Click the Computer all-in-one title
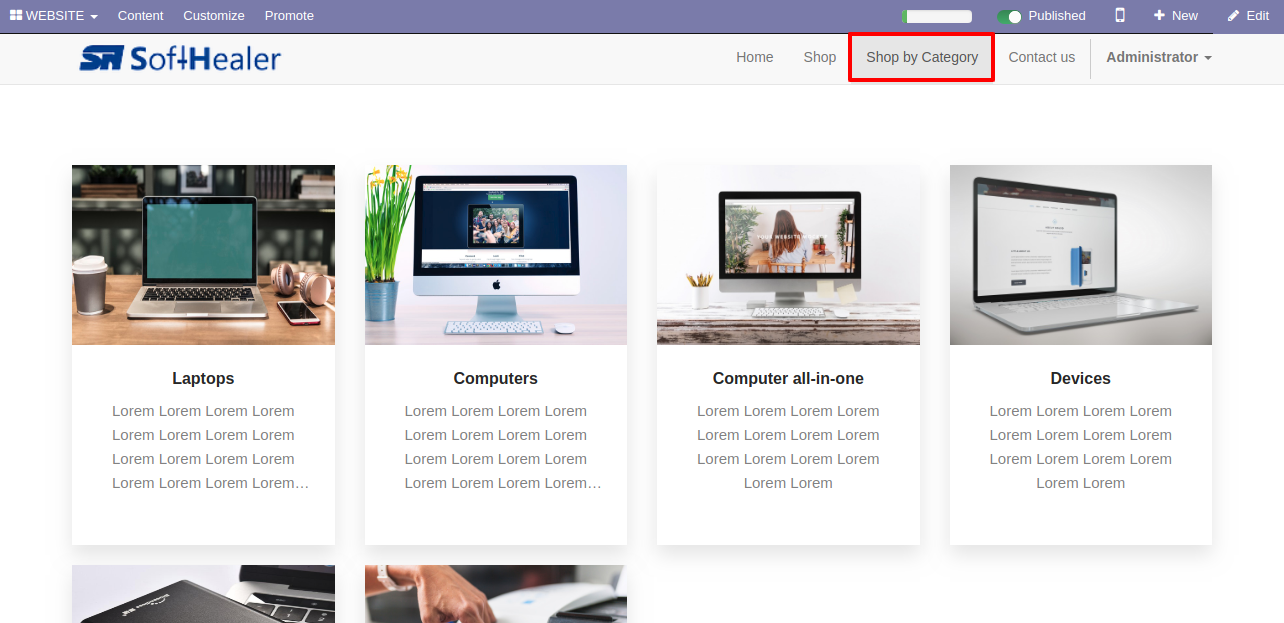 pyautogui.click(x=788, y=378)
